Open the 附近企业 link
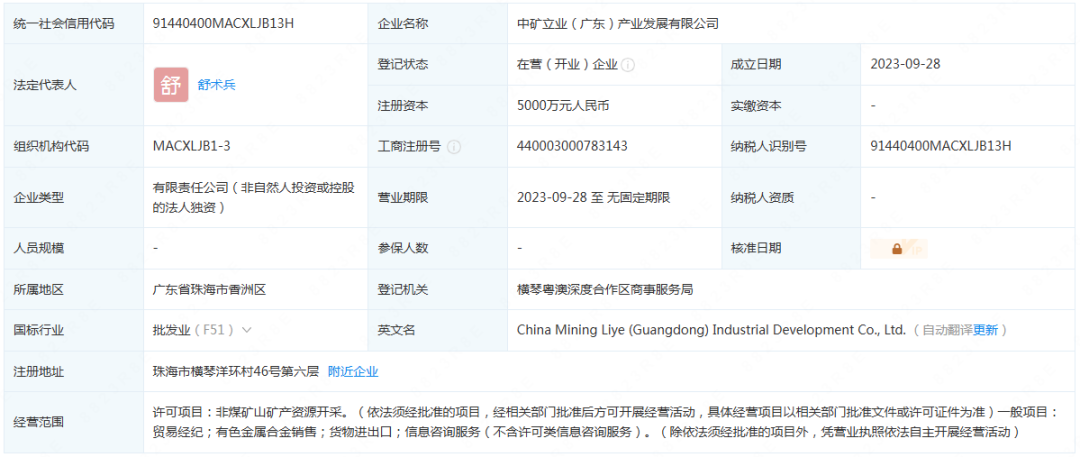Viewport: 1080px width, 457px height. point(353,372)
